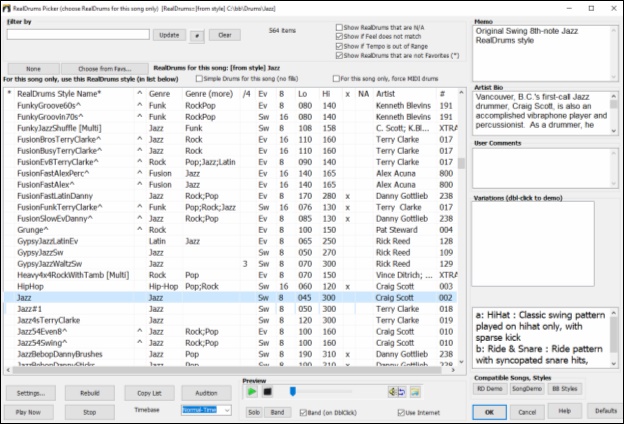Click the right arrow on the horizontal scrollbar

(453, 370)
